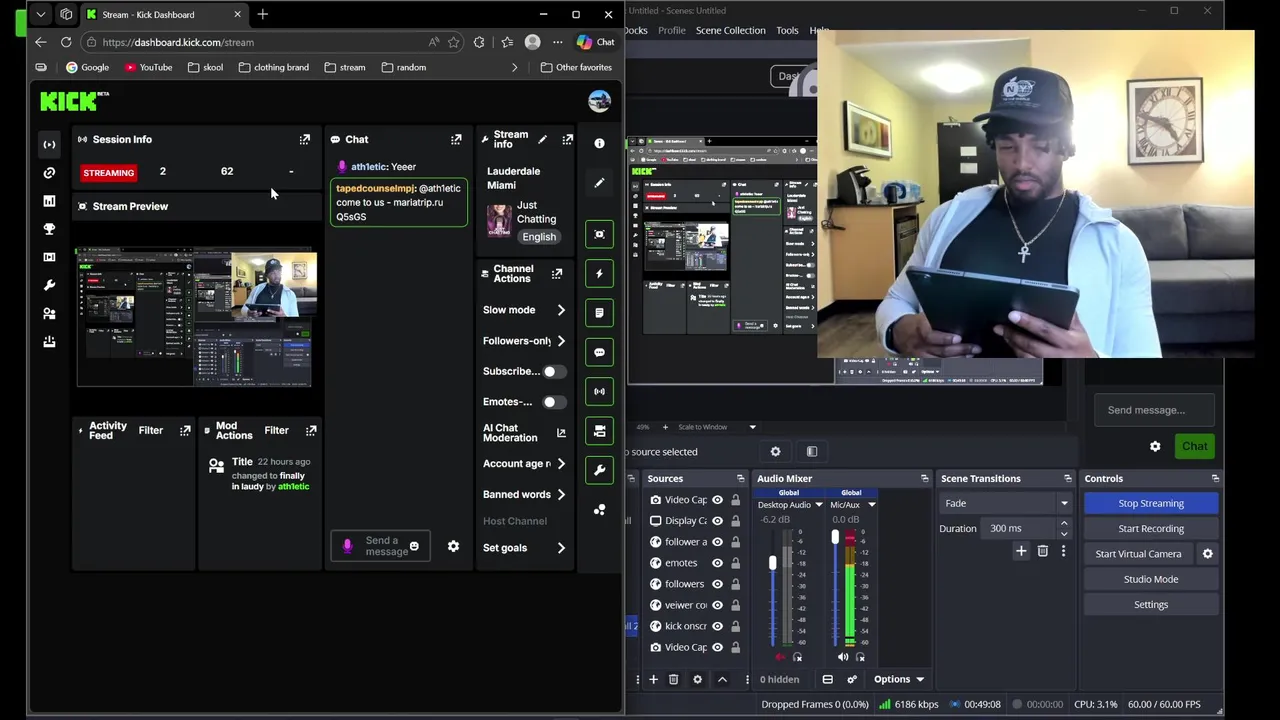
Task: Pop out the Session Info panel
Action: click(x=305, y=139)
